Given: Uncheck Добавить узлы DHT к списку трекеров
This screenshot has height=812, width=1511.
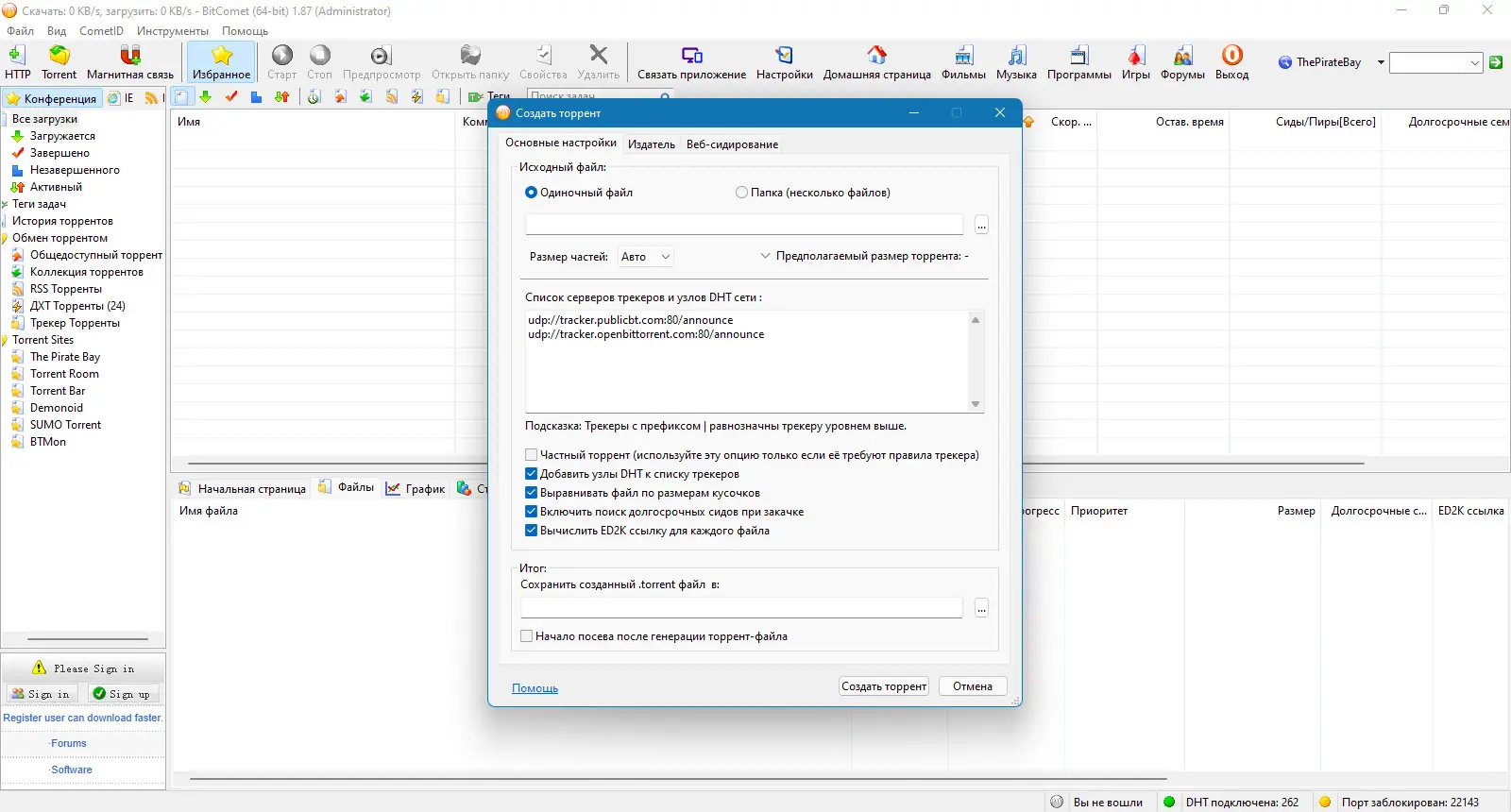Looking at the screenshot, I should point(531,474).
